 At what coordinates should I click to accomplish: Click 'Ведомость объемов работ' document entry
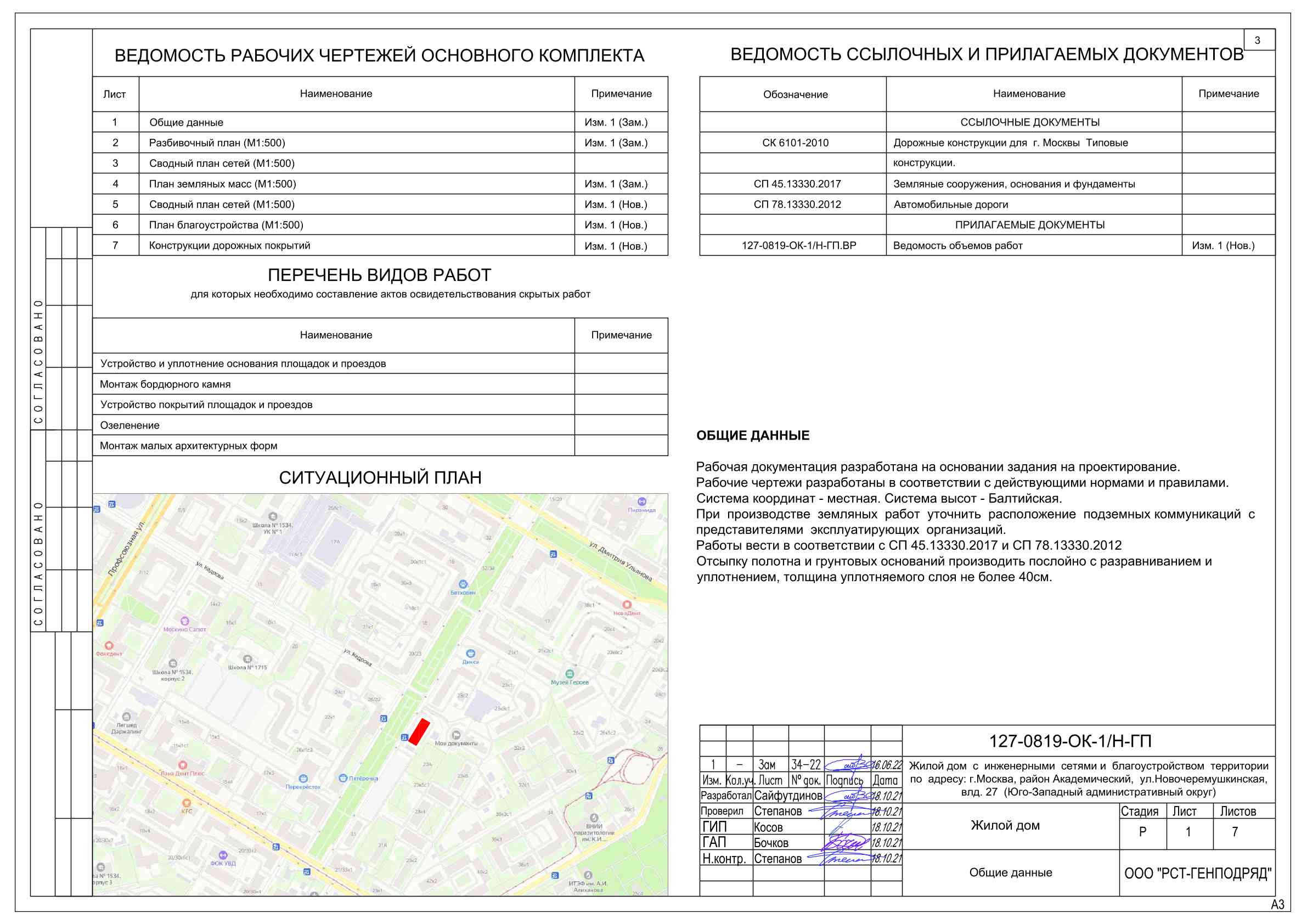957,245
